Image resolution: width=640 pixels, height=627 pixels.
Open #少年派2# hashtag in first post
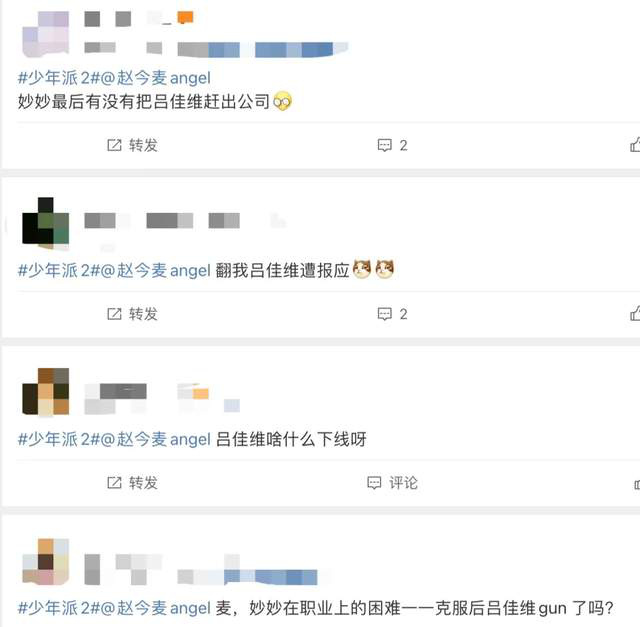(59, 78)
